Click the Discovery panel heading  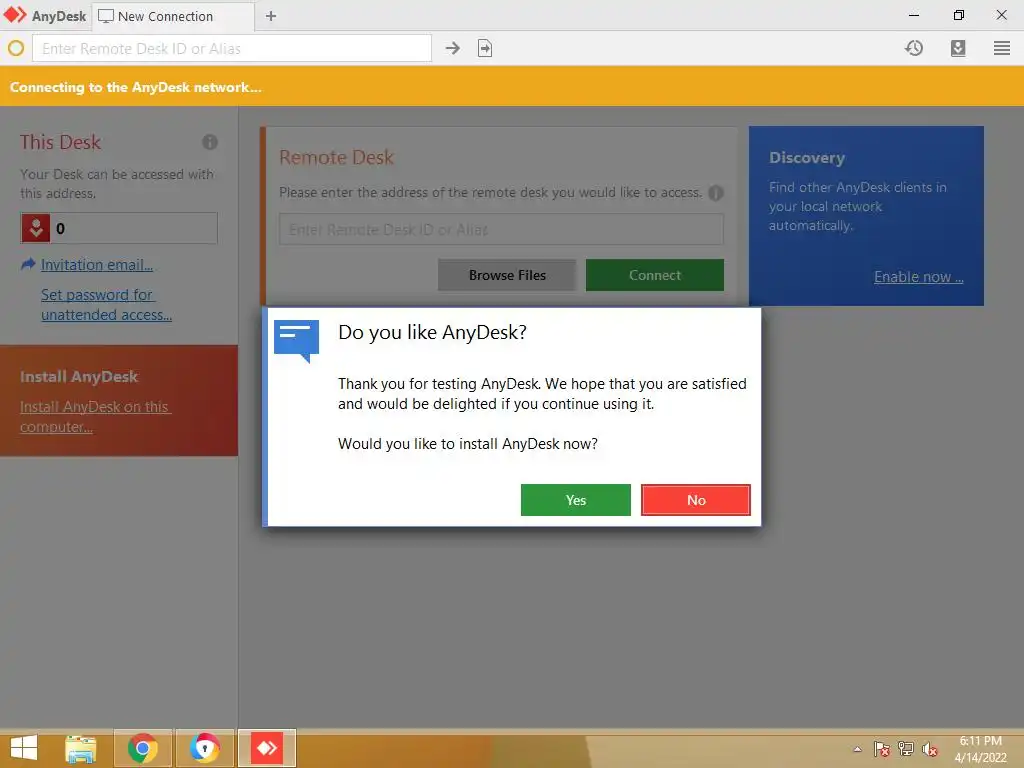pos(807,157)
